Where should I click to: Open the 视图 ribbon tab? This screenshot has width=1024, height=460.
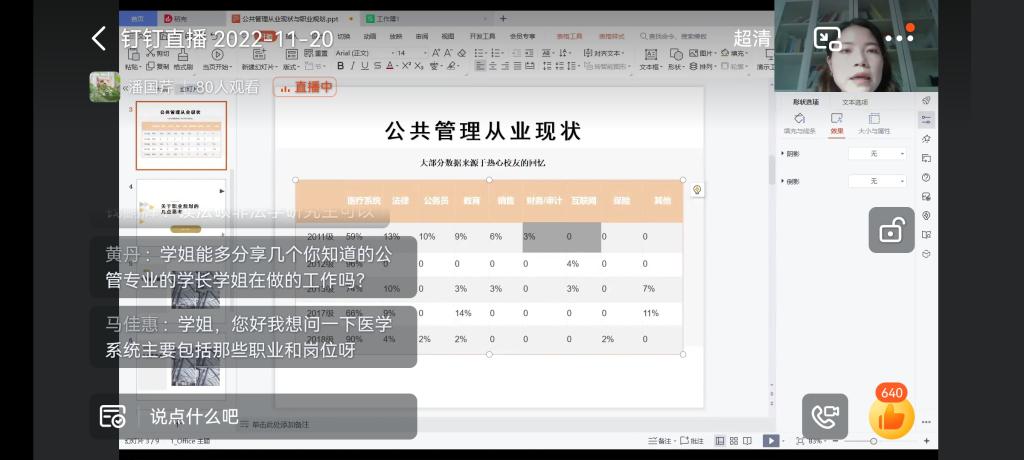tap(447, 37)
